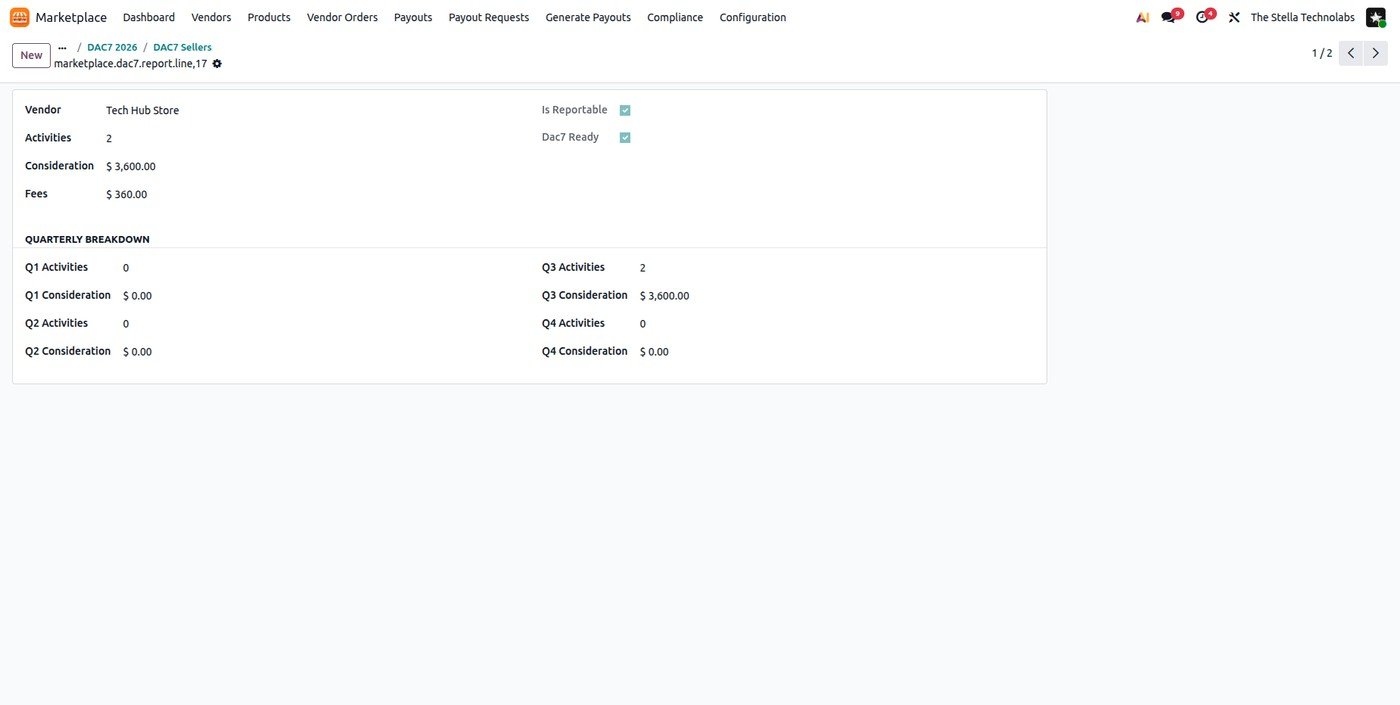The height and width of the screenshot is (705, 1400).
Task: Click the Q1 Consideration value $ 0.00
Action: (138, 296)
